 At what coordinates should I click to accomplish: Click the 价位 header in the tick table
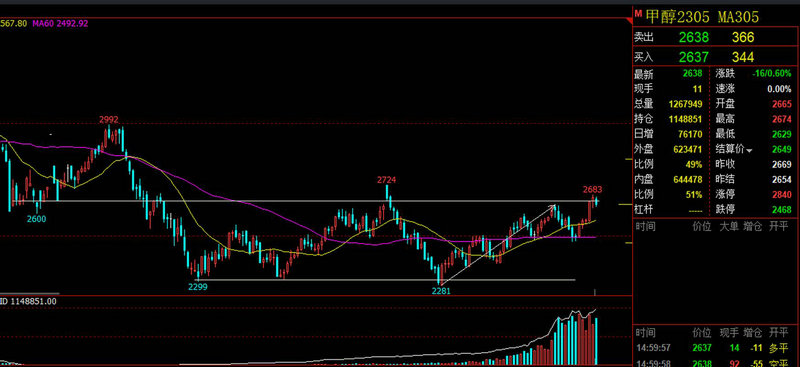tap(702, 333)
